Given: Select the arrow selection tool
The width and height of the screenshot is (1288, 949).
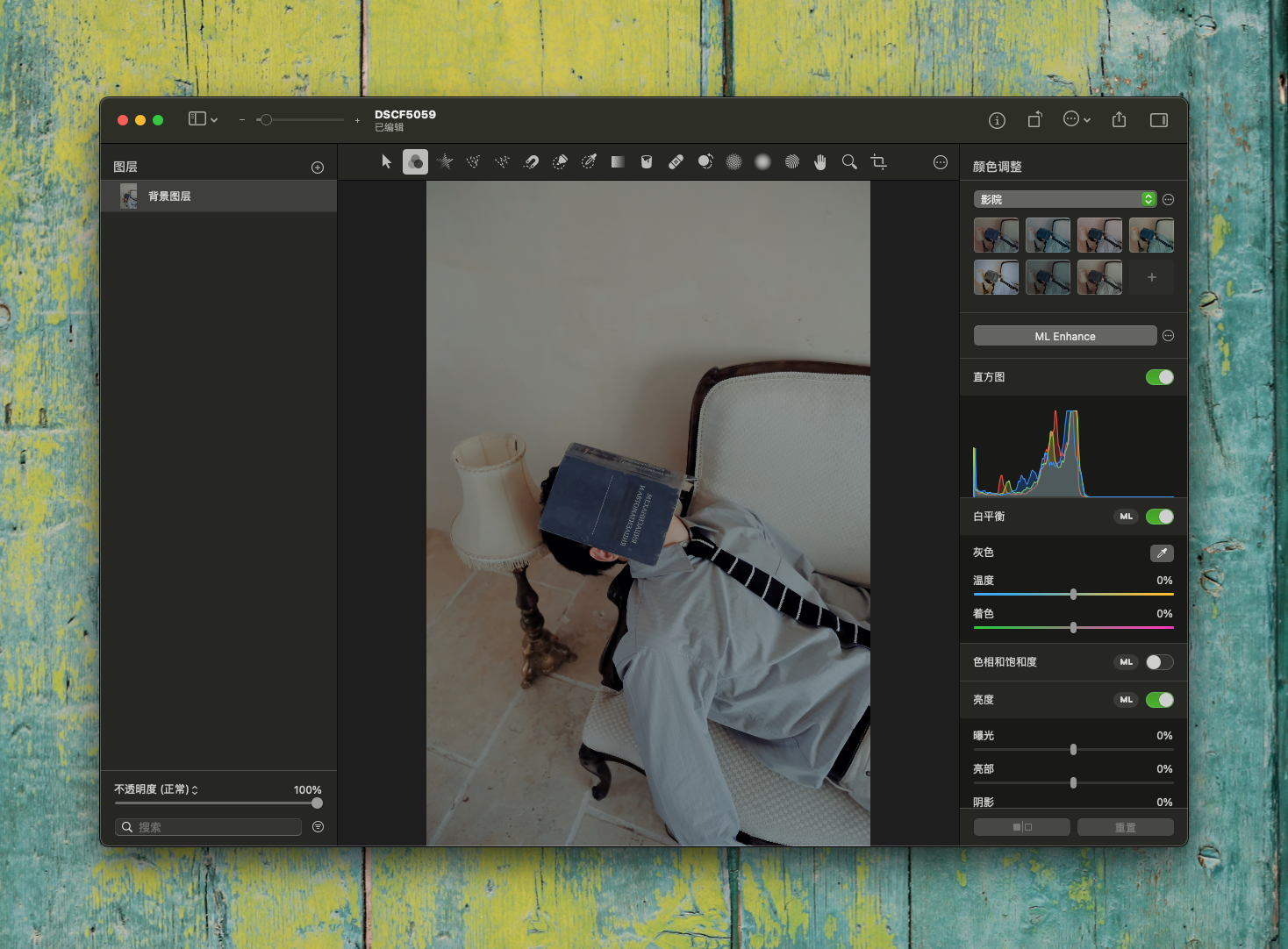Looking at the screenshot, I should (386, 161).
